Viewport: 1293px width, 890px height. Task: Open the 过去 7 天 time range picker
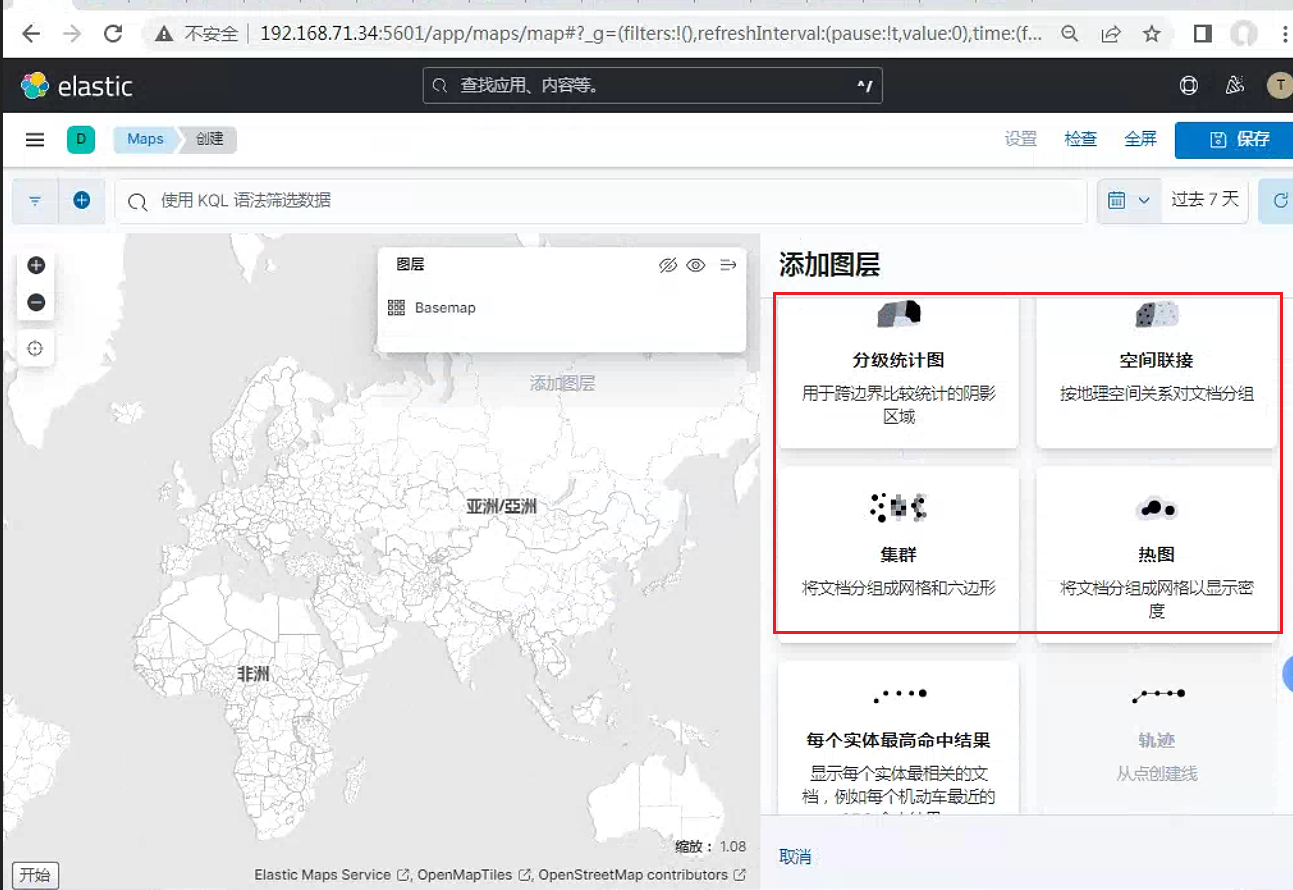(x=1205, y=200)
